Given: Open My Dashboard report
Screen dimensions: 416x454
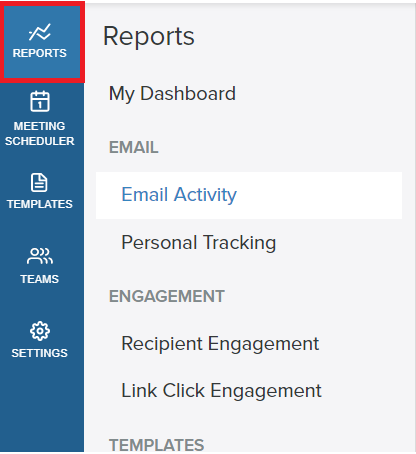Looking at the screenshot, I should coord(172,94).
